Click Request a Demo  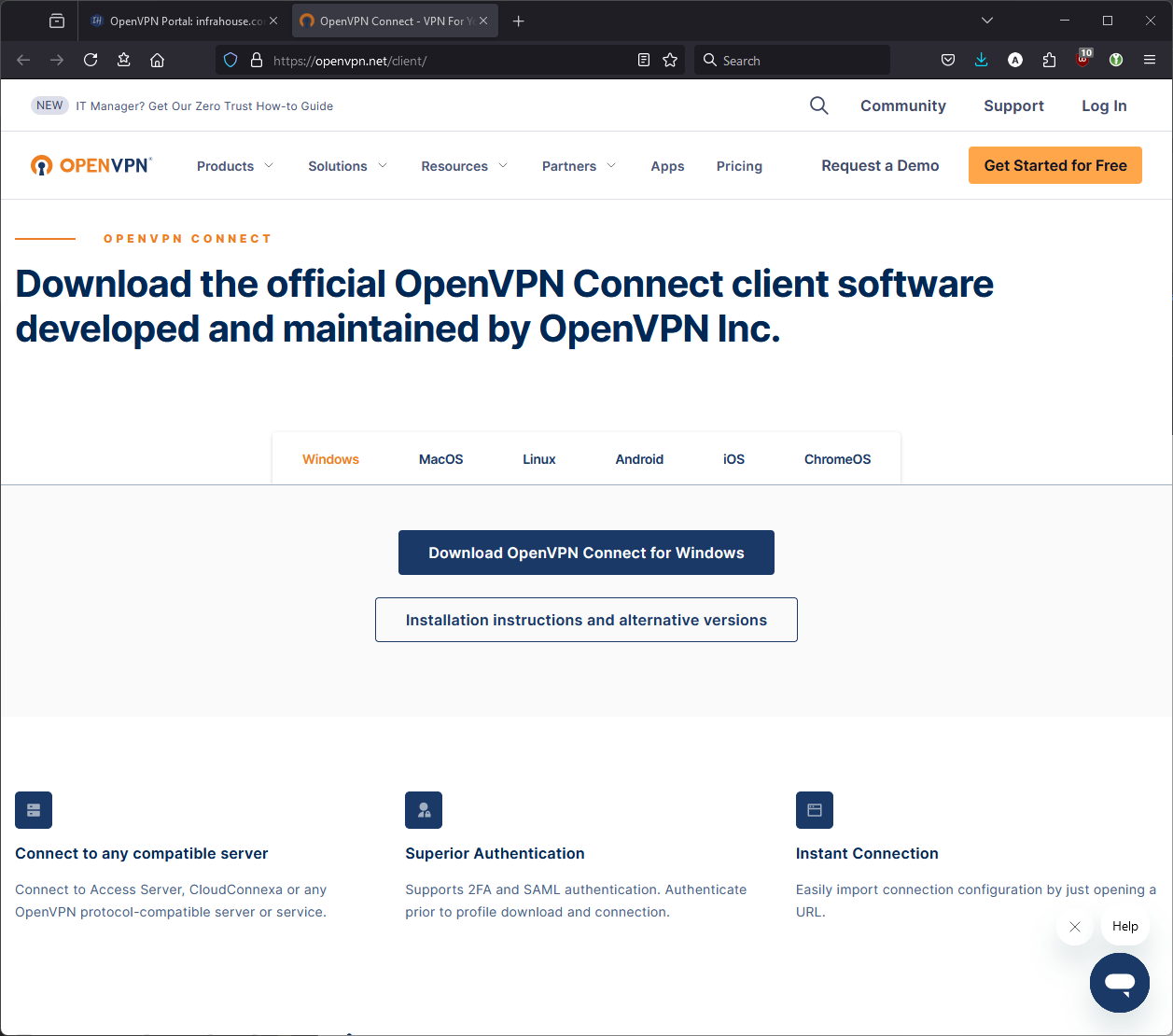coord(880,165)
